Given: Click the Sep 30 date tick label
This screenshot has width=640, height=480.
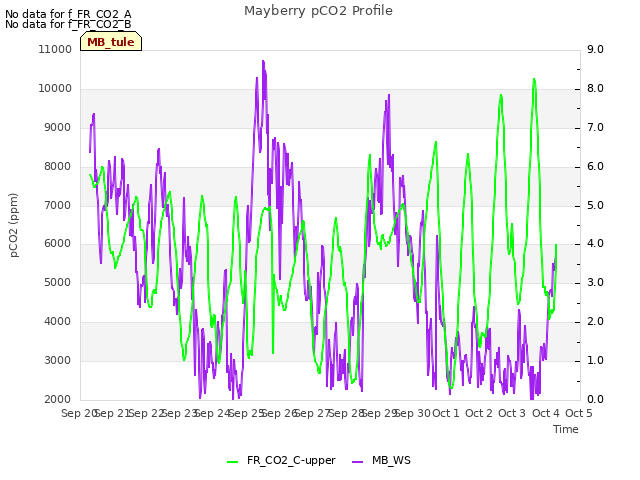Looking at the screenshot, I should pos(413,413).
